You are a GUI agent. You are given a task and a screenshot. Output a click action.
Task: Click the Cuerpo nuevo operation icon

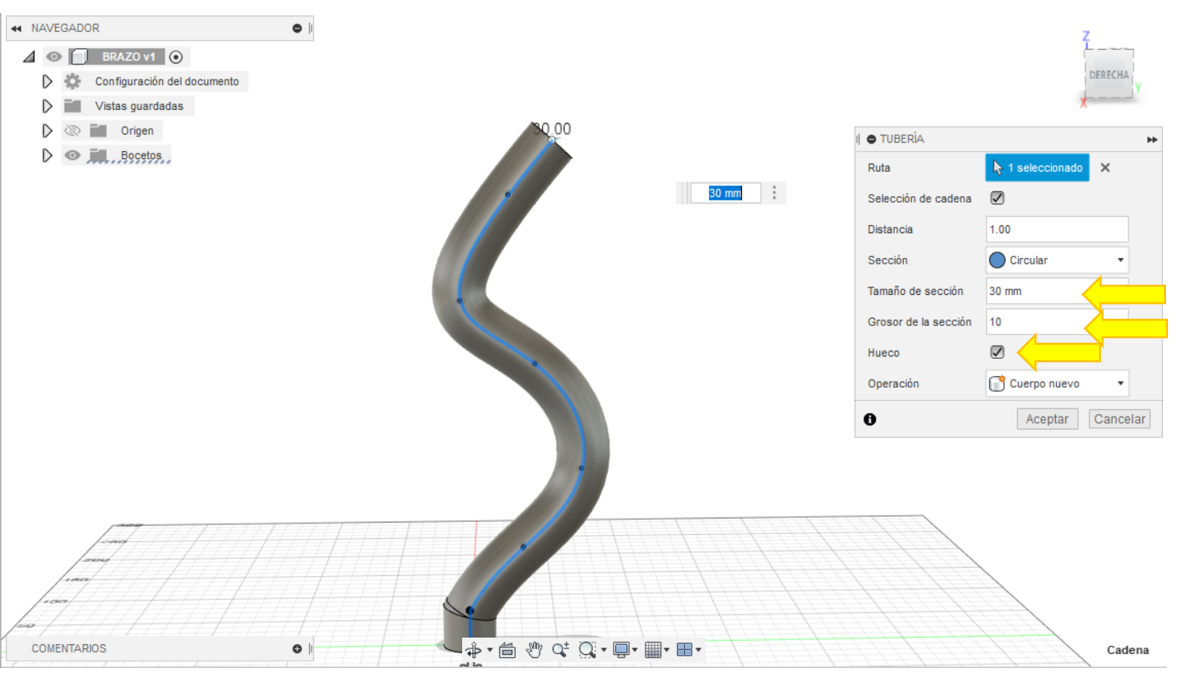pyautogui.click(x=997, y=383)
